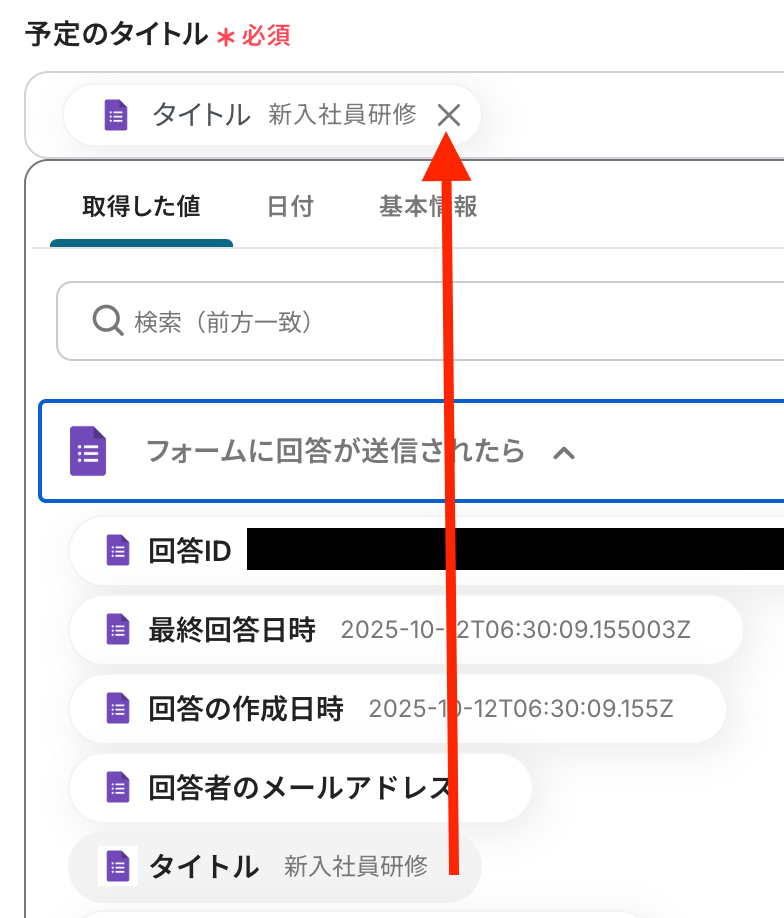This screenshot has height=918, width=784.
Task: Click the Forms icon next to 回答ID
Action: (118, 550)
